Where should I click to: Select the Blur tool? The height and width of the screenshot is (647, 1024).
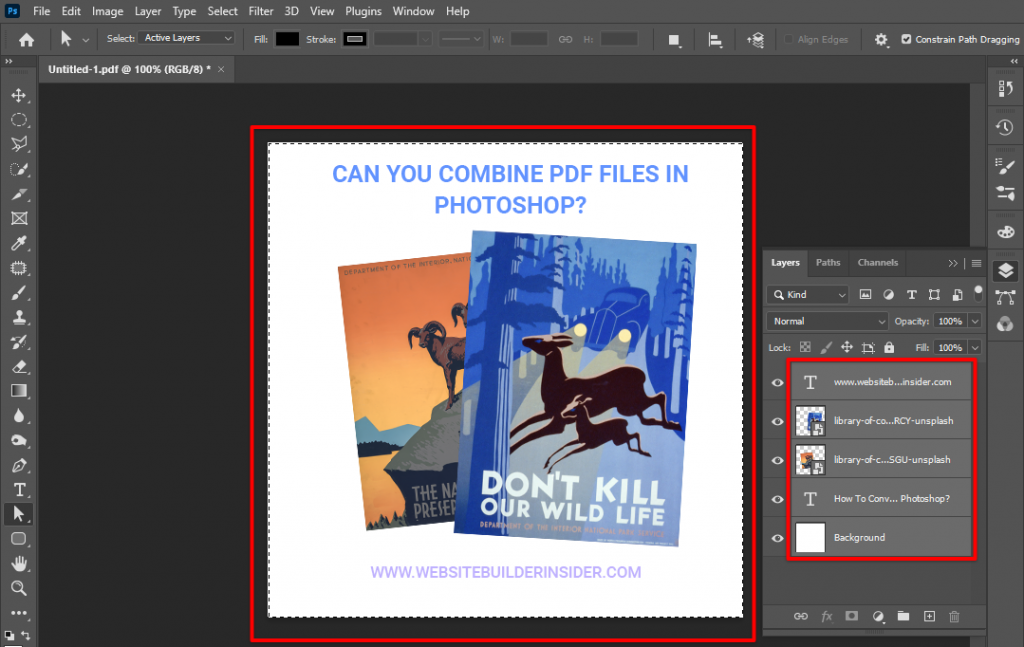point(18,416)
